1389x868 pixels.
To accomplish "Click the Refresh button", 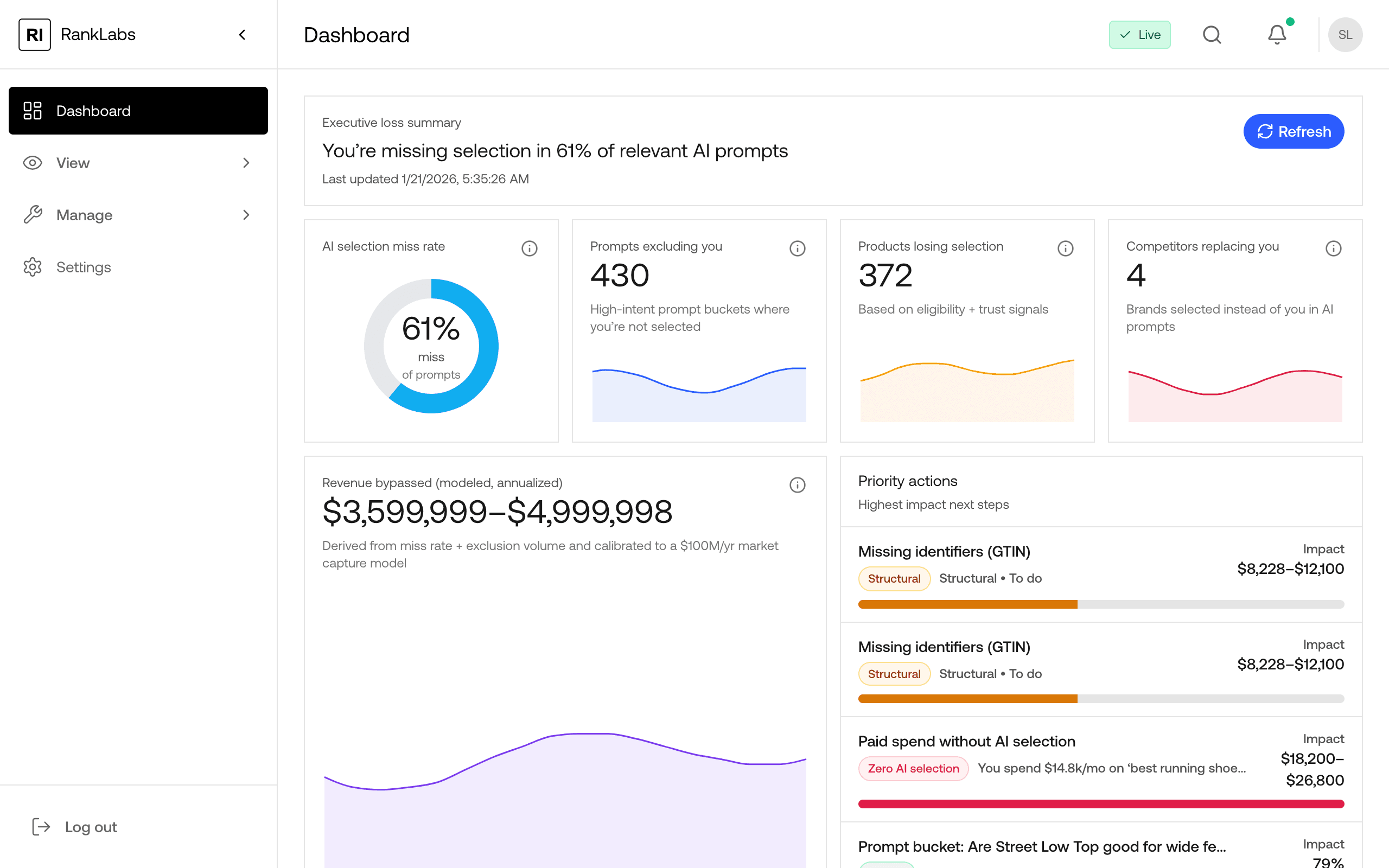I will [x=1293, y=131].
